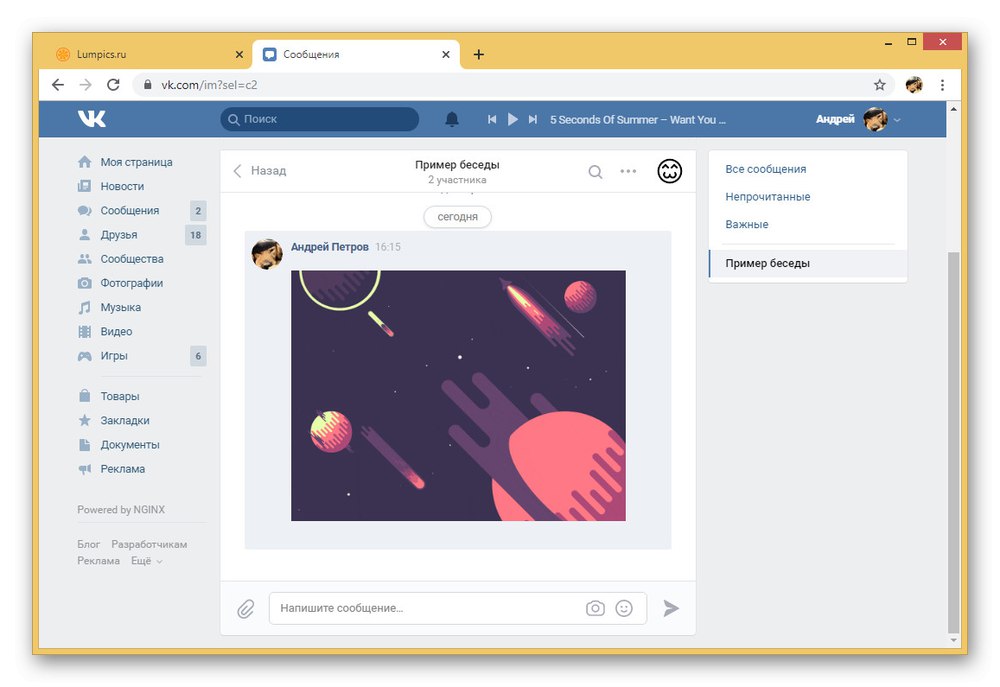The image size is (1000, 687).
Task: Click message timestamp 16:15
Action: (388, 247)
